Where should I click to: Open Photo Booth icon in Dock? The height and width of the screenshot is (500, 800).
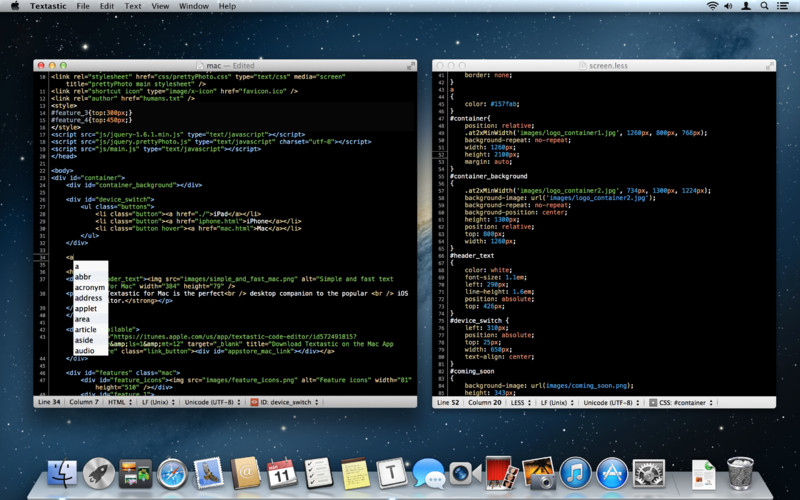click(x=502, y=472)
